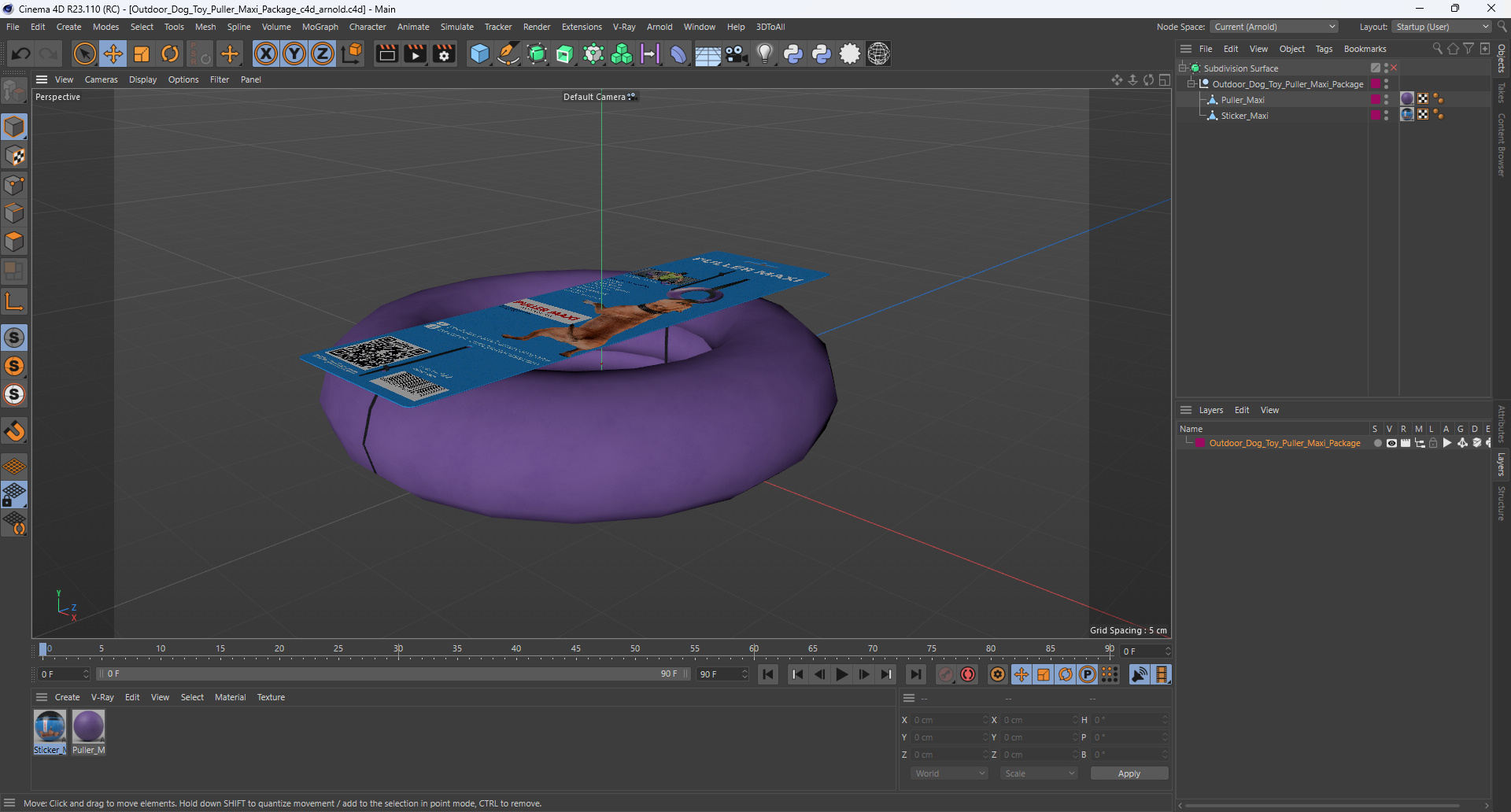
Task: Click Outdoor_Dog_Toy_Puller_Maxi_Package layer color swatch
Action: point(1201,443)
